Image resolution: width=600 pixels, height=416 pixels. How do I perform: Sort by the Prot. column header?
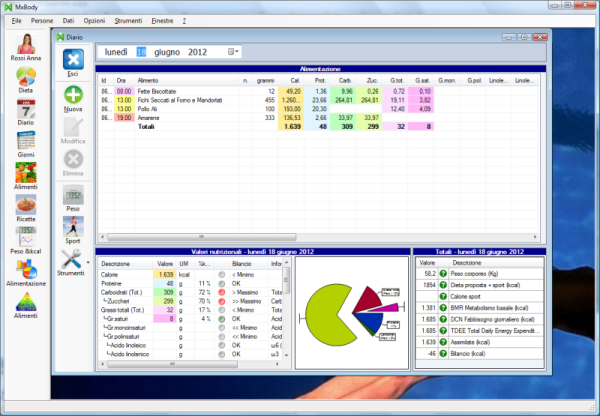(x=316, y=80)
